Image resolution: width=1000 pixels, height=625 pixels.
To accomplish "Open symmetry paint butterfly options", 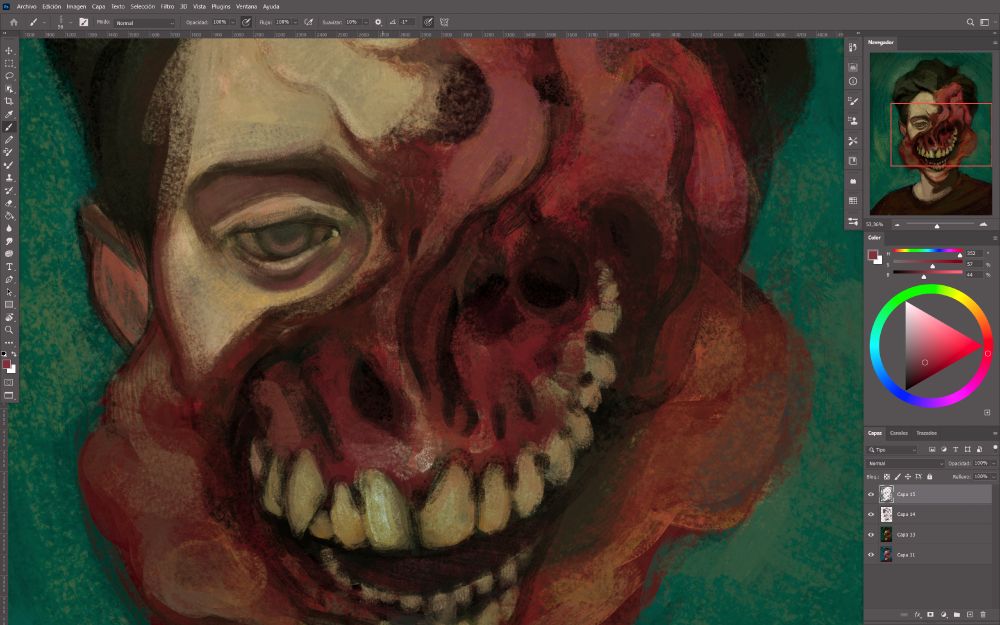I will click(445, 22).
